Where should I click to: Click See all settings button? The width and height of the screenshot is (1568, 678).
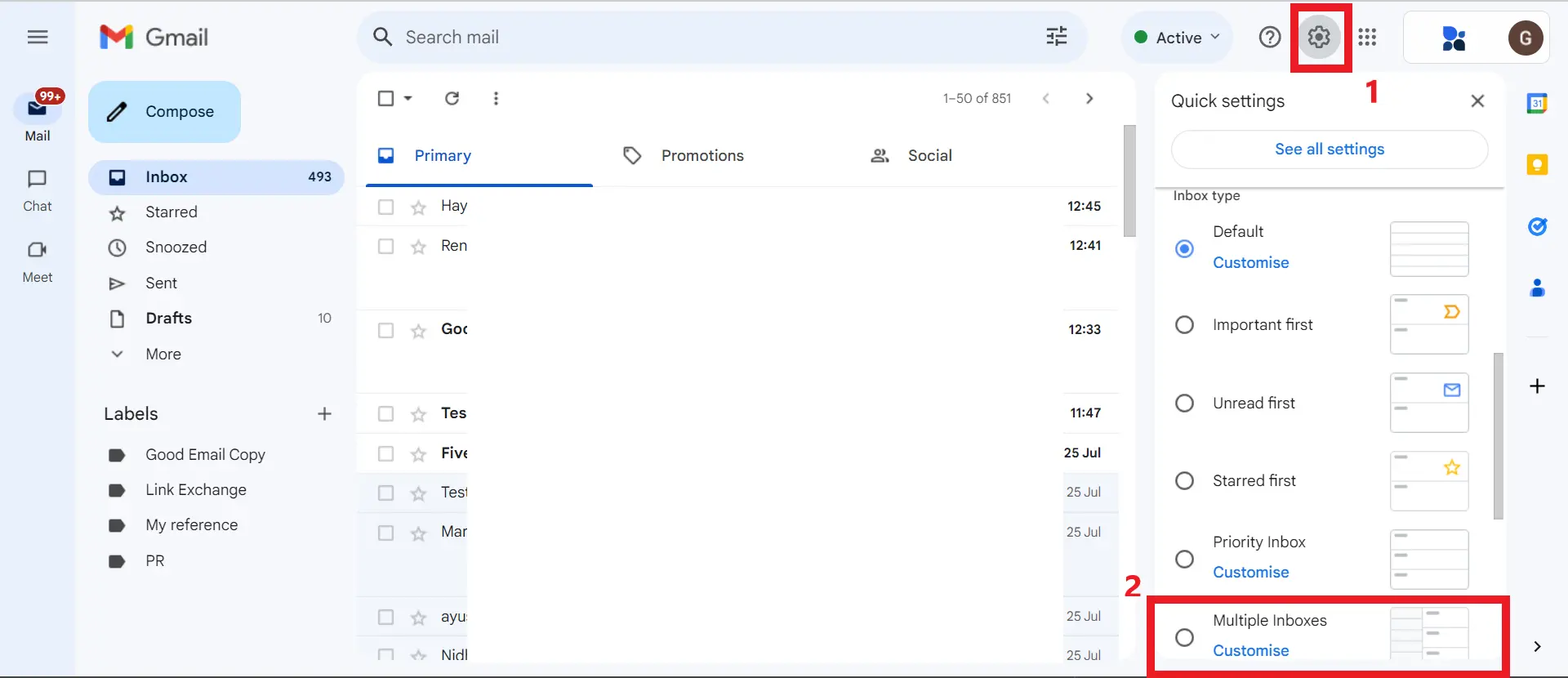[1330, 149]
